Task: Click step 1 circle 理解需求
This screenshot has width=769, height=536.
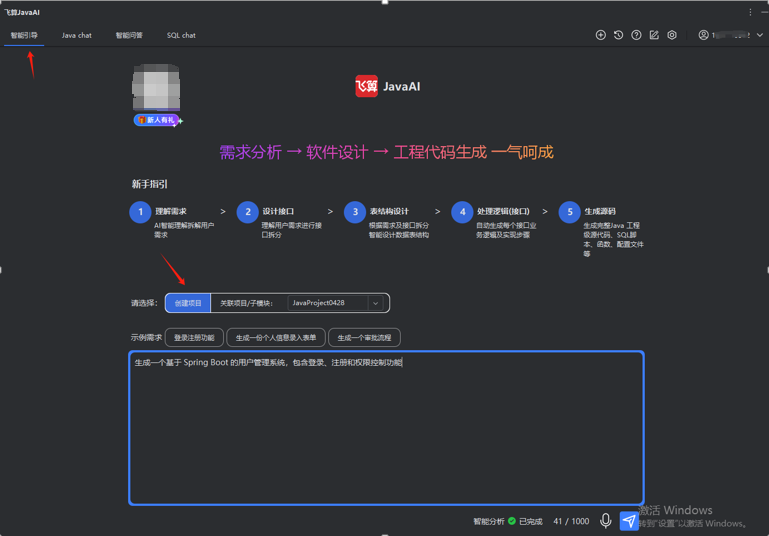Action: click(x=140, y=212)
